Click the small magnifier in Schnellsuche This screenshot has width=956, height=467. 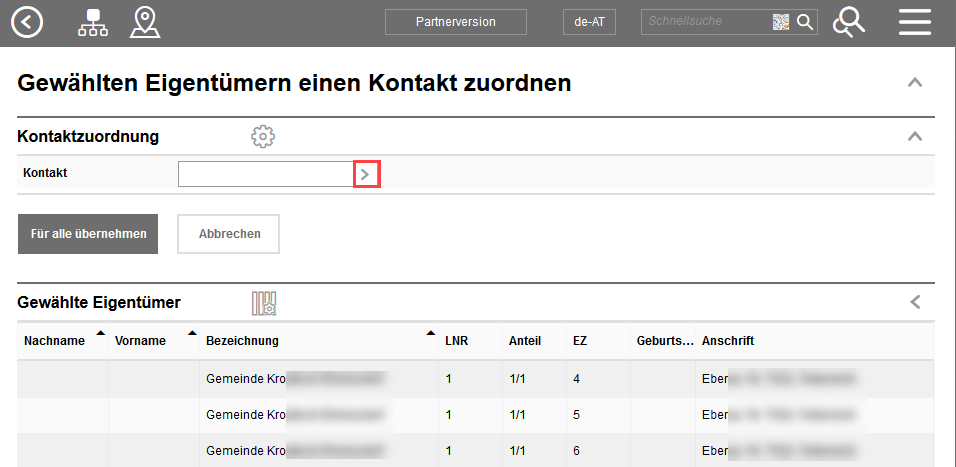pos(805,22)
